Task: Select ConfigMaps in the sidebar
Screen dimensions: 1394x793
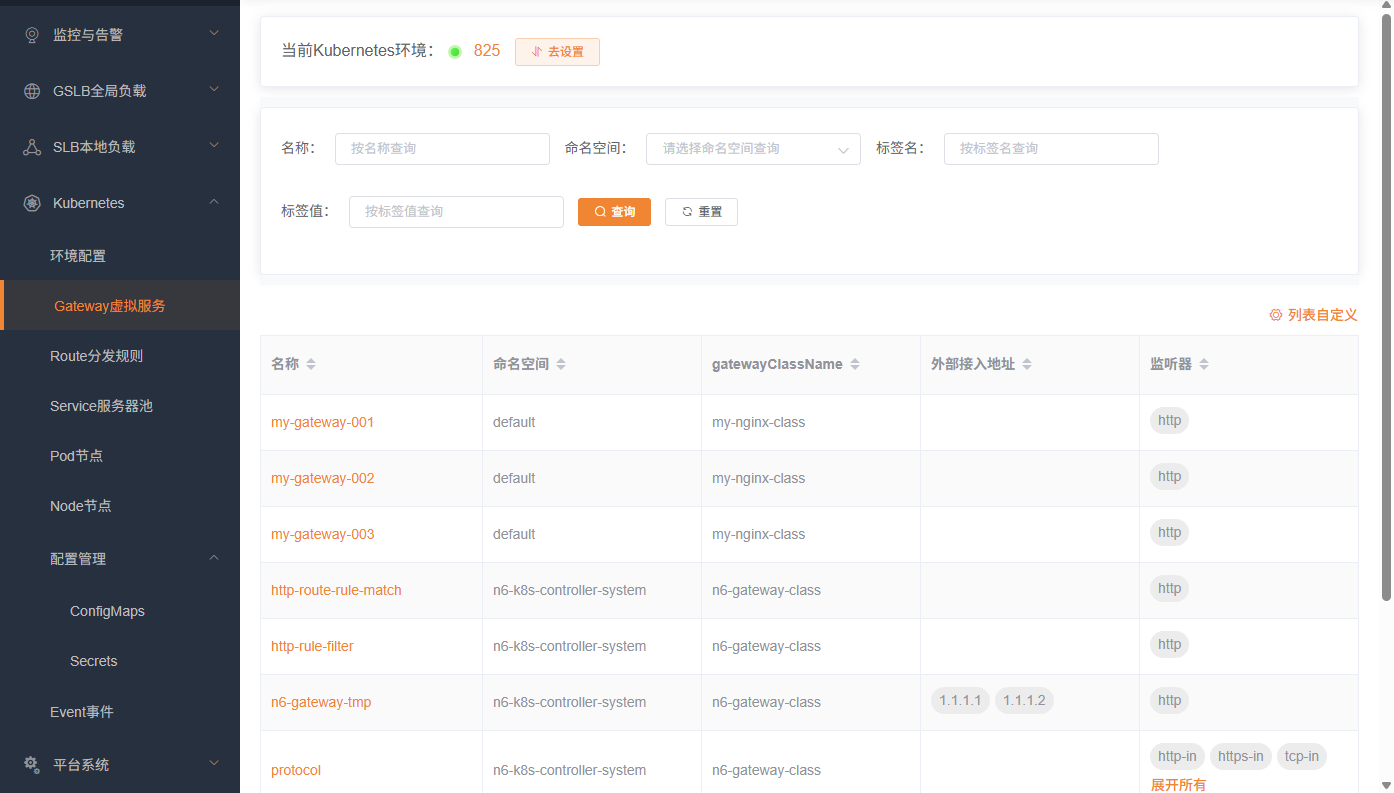Action: [x=107, y=611]
